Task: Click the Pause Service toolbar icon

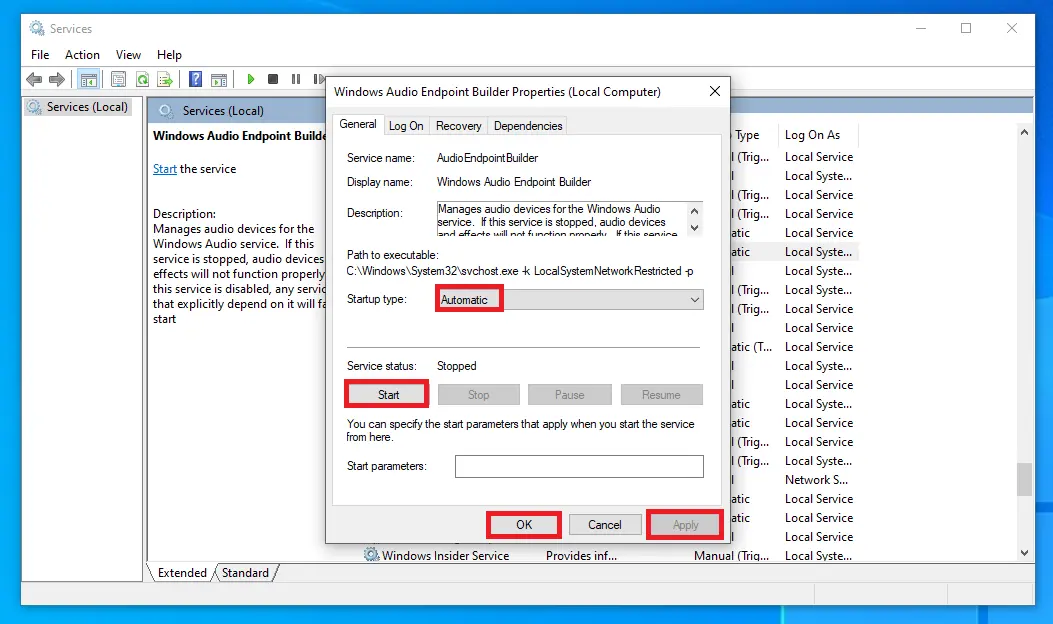Action: 295,79
